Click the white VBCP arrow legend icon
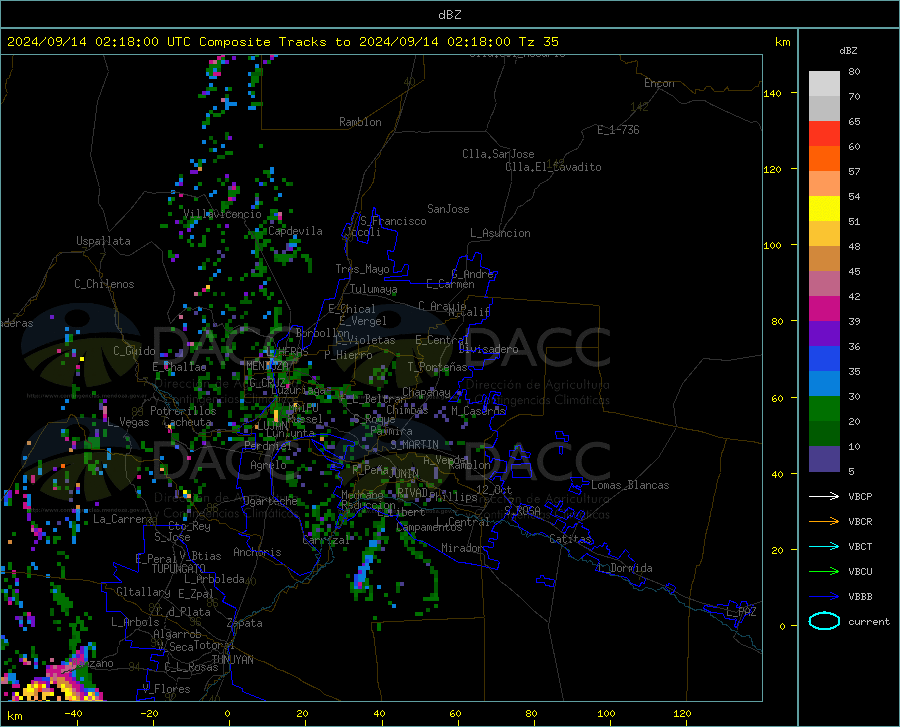This screenshot has width=900, height=727. [824, 496]
